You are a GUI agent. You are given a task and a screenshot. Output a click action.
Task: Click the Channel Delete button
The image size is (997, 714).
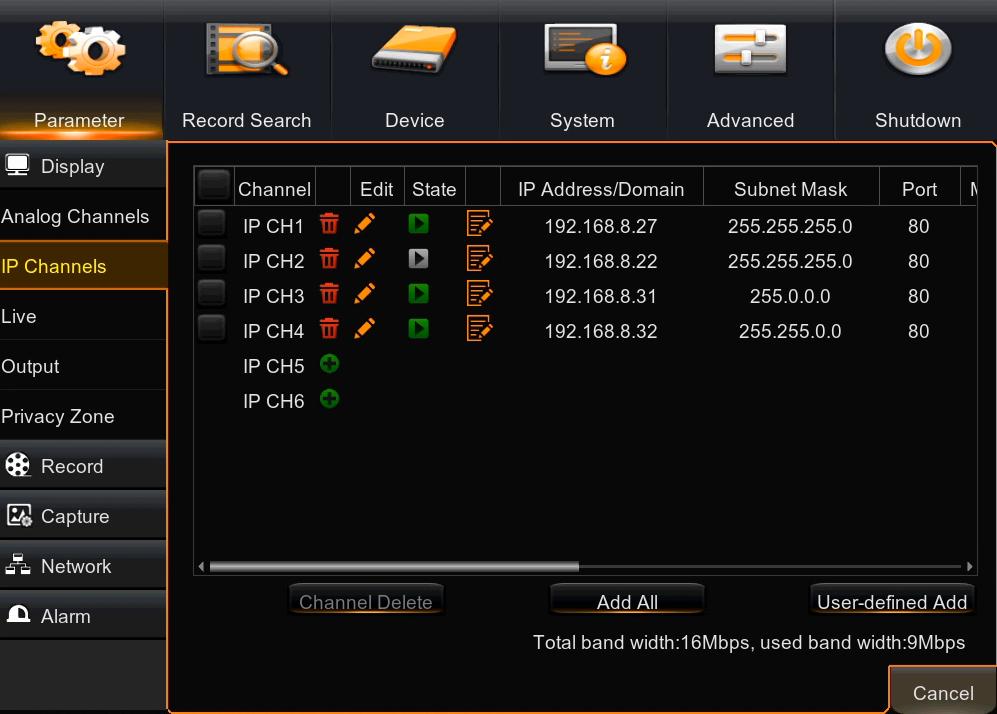point(366,600)
